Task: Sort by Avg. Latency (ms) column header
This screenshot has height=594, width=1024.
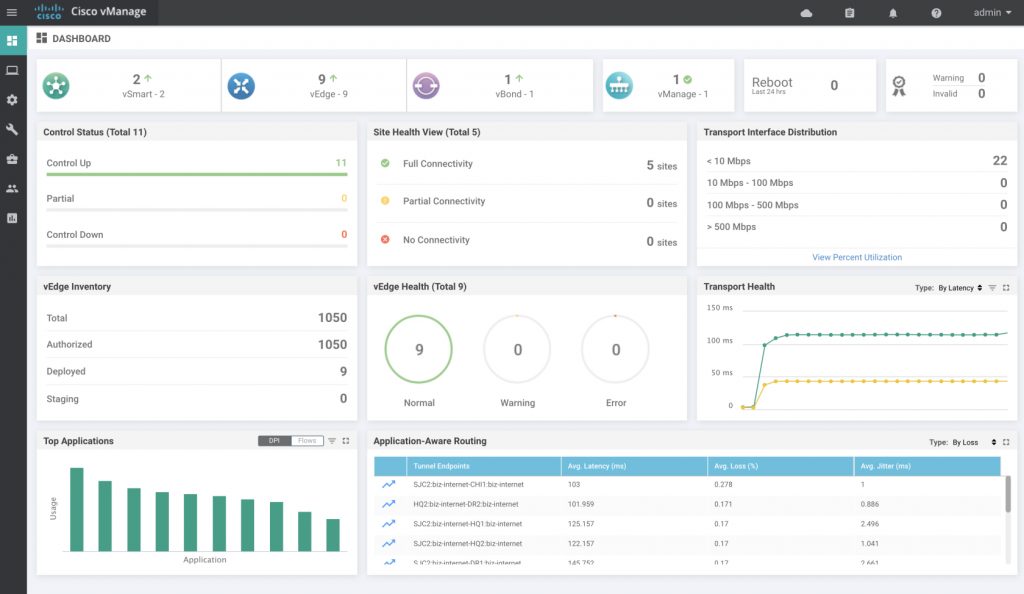Action: tap(632, 466)
